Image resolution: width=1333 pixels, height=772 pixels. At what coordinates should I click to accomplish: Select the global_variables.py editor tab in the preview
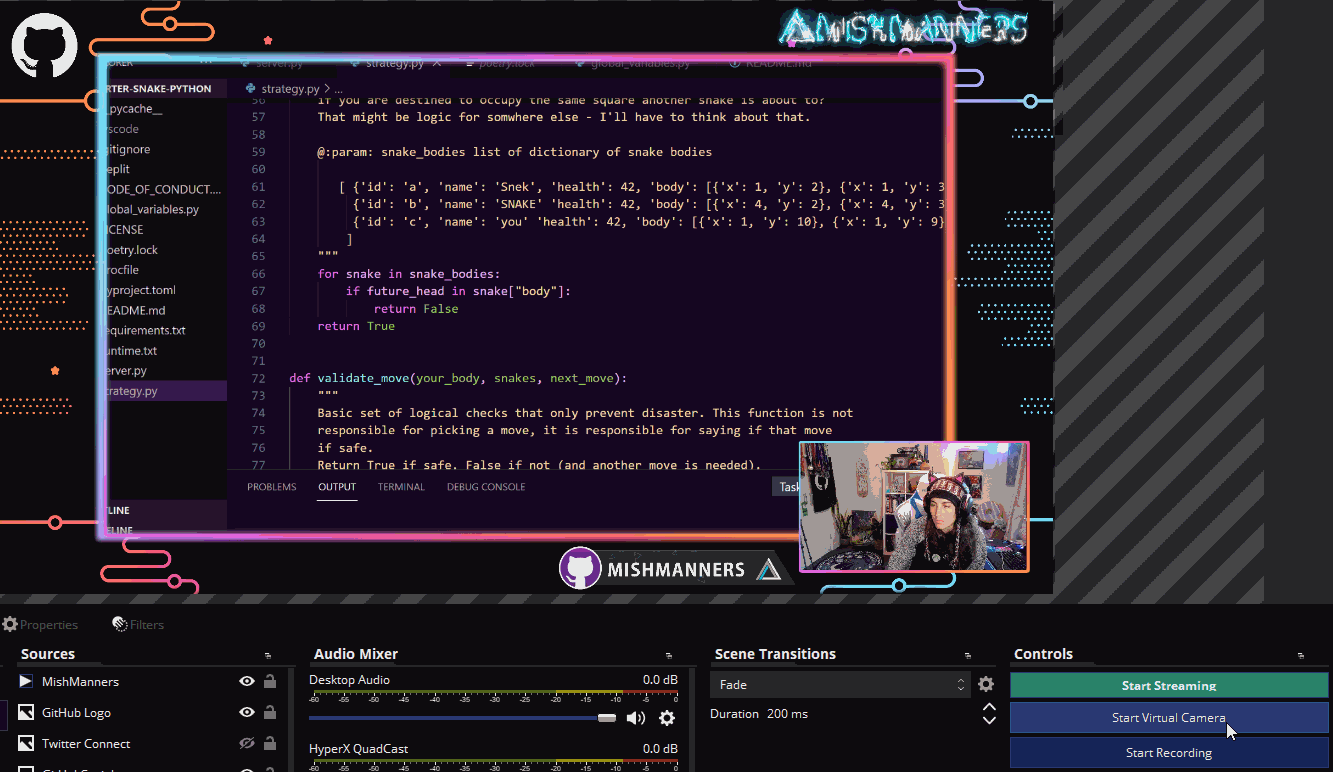[x=640, y=63]
